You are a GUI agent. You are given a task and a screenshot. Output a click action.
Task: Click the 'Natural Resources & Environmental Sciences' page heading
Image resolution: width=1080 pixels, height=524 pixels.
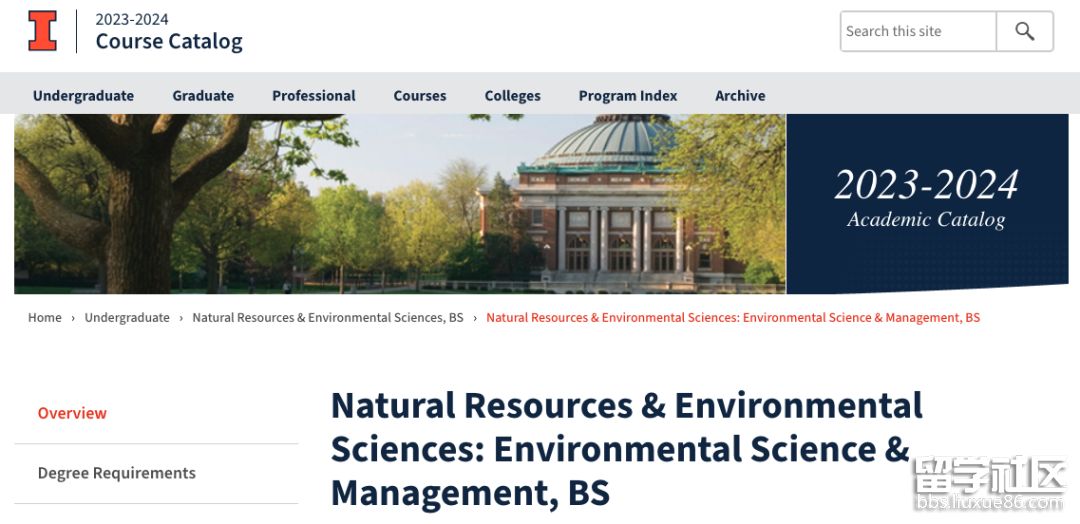click(626, 449)
